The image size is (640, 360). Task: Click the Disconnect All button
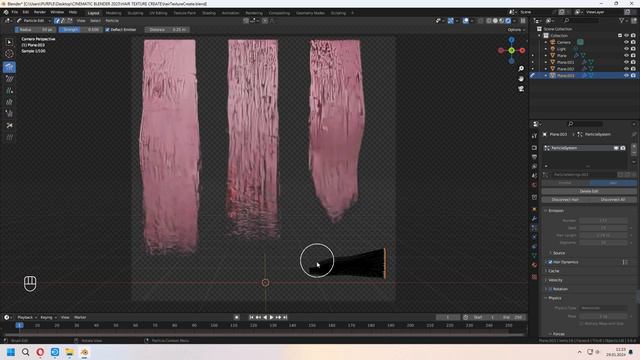[613, 200]
